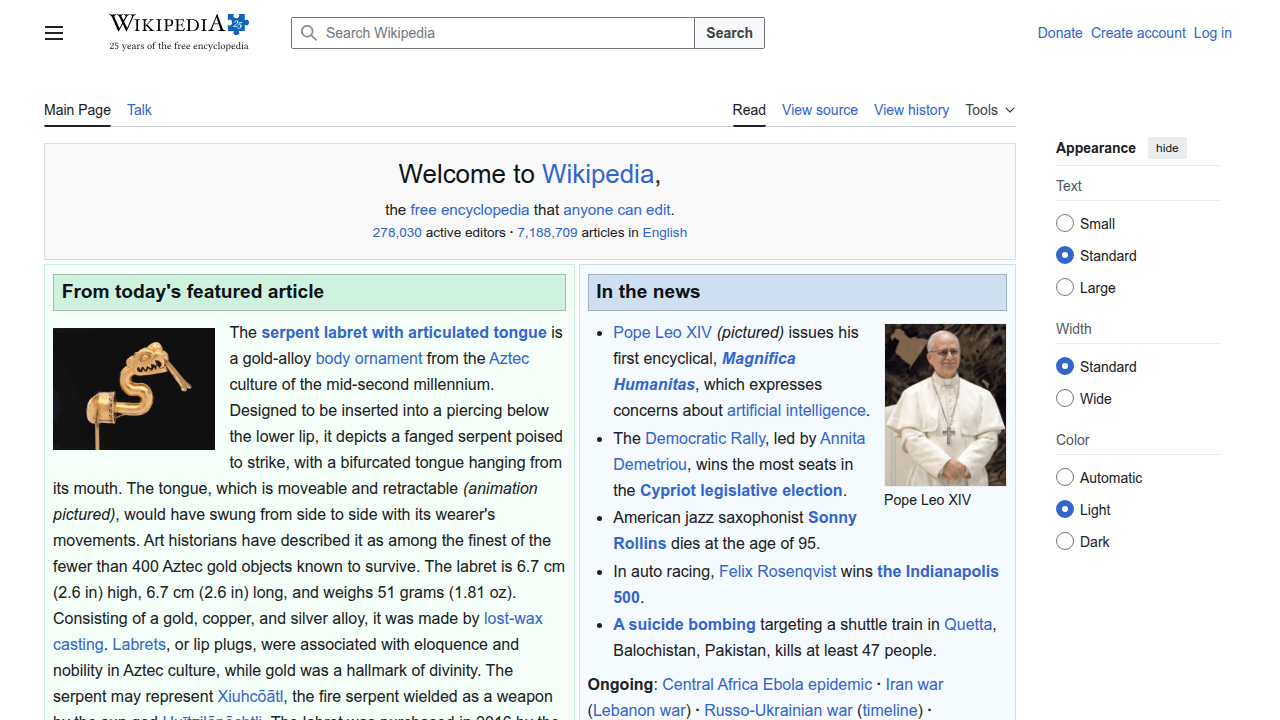Open the Magnifica Humanitas link
The width and height of the screenshot is (1280, 720).
tap(759, 358)
